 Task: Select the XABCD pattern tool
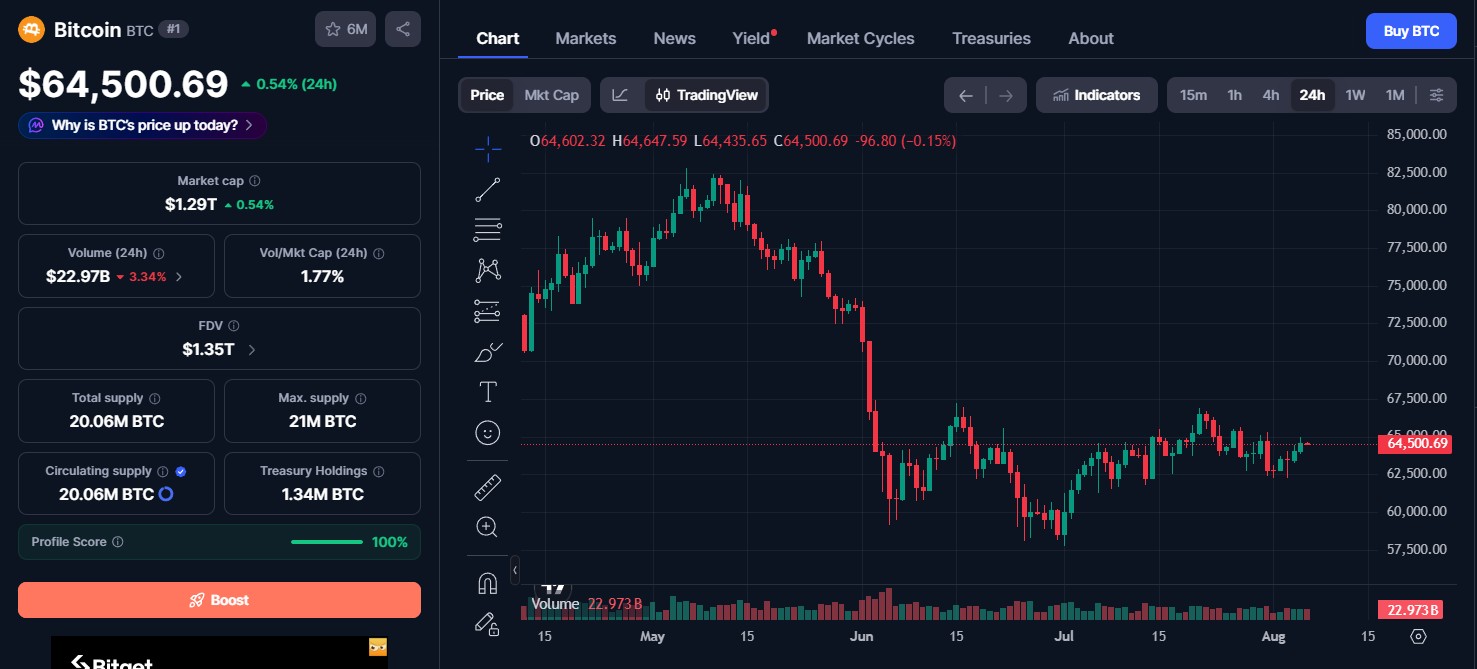click(x=488, y=270)
